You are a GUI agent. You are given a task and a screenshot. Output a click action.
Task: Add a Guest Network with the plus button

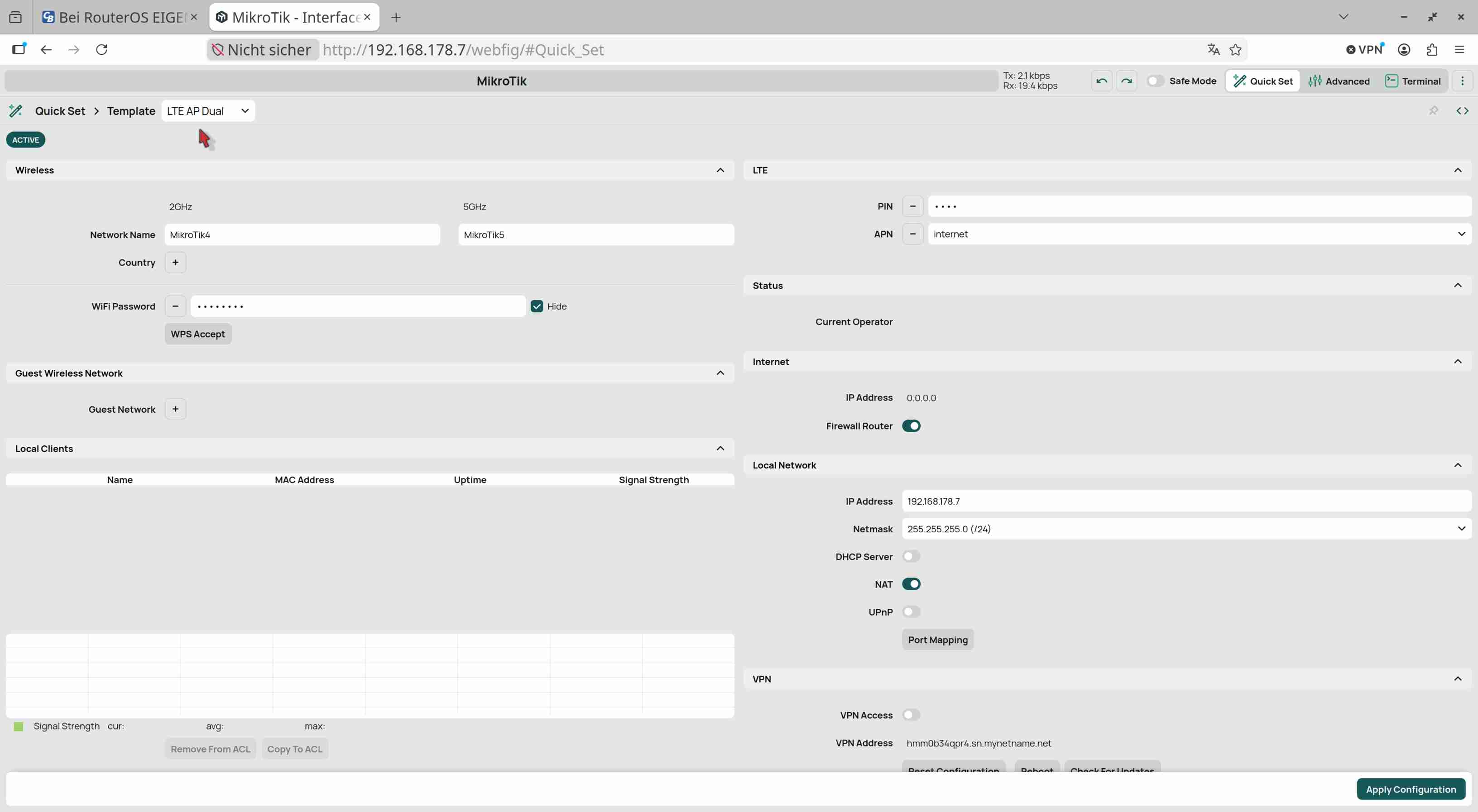[x=176, y=410]
